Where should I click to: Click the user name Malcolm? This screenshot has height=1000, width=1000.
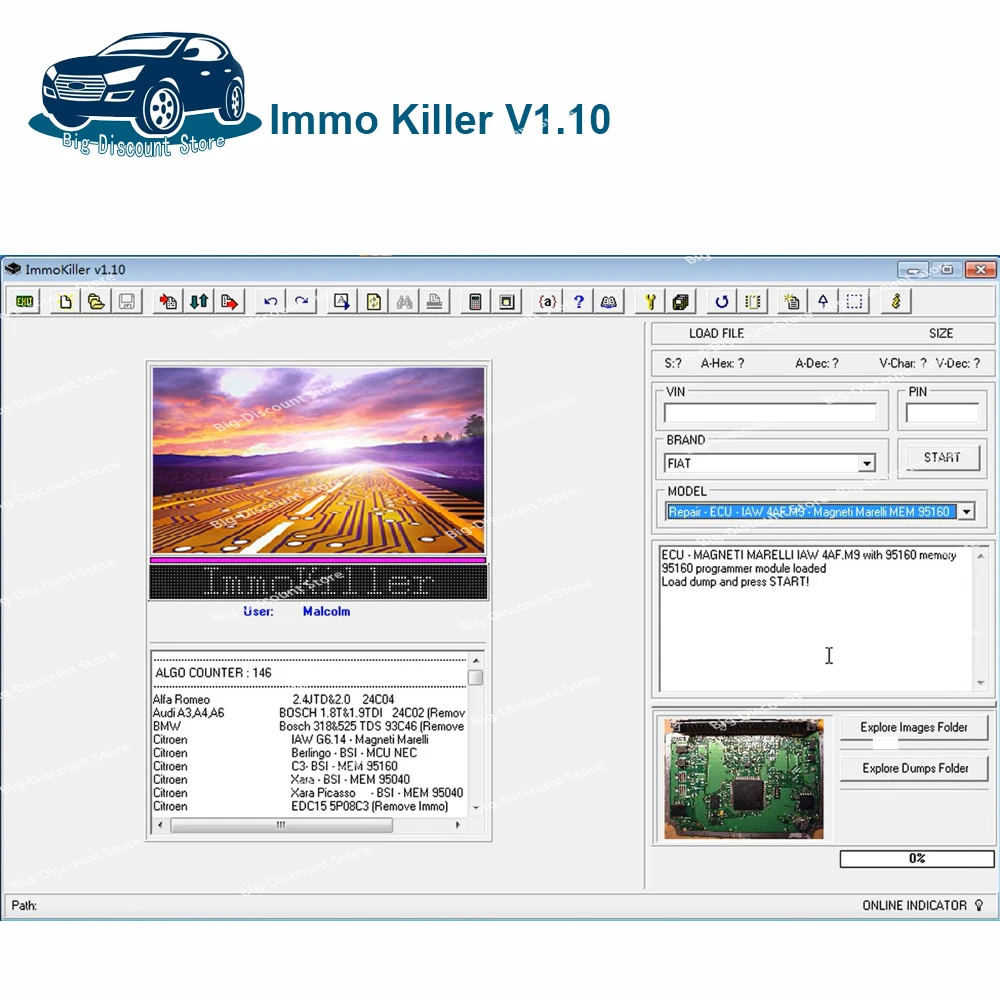[x=327, y=611]
